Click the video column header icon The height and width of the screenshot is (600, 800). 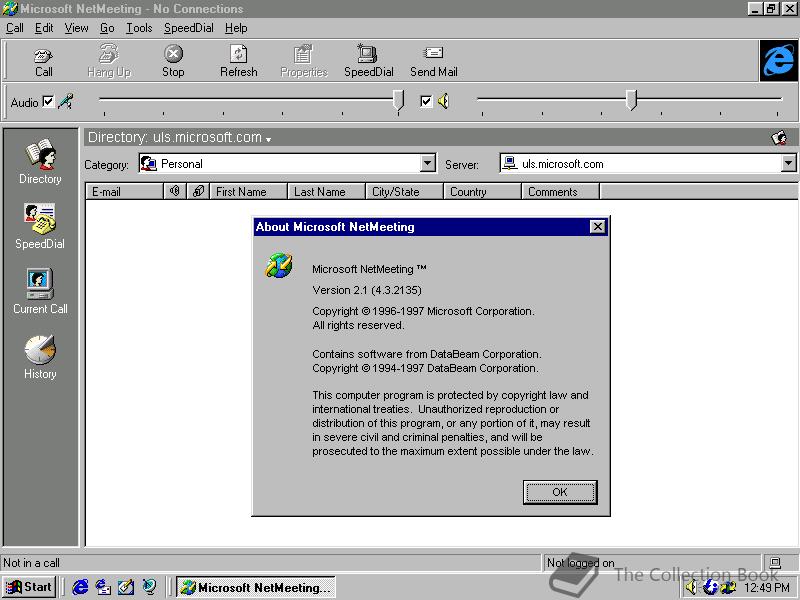coord(198,191)
